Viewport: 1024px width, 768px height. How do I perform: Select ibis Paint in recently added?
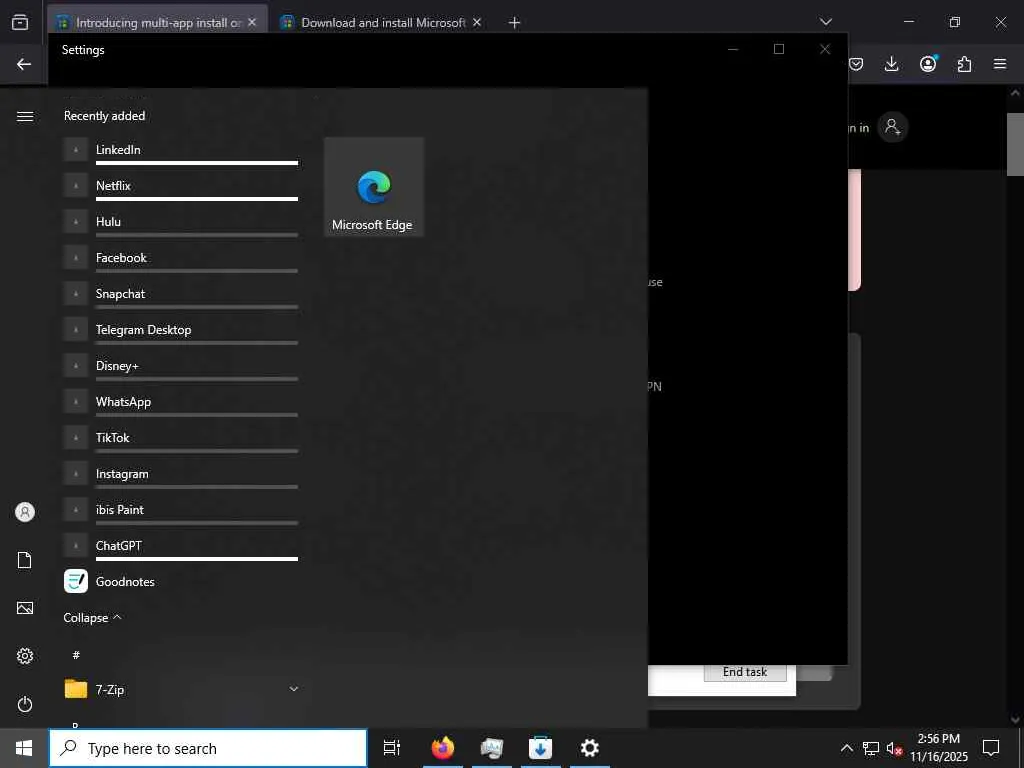pos(181,509)
